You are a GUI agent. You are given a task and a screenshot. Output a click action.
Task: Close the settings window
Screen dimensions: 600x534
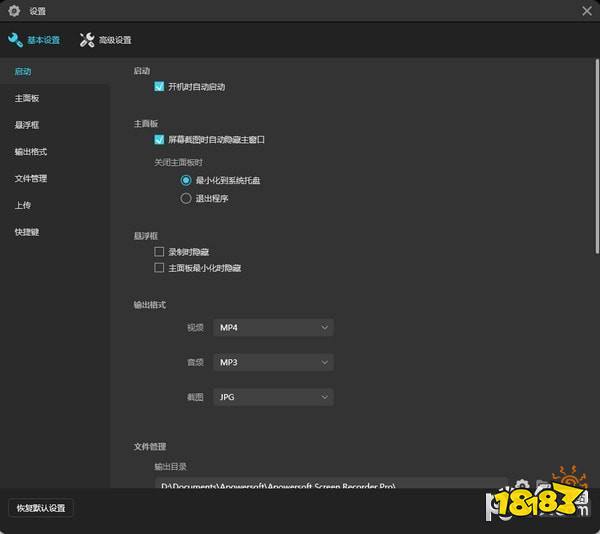[587, 11]
